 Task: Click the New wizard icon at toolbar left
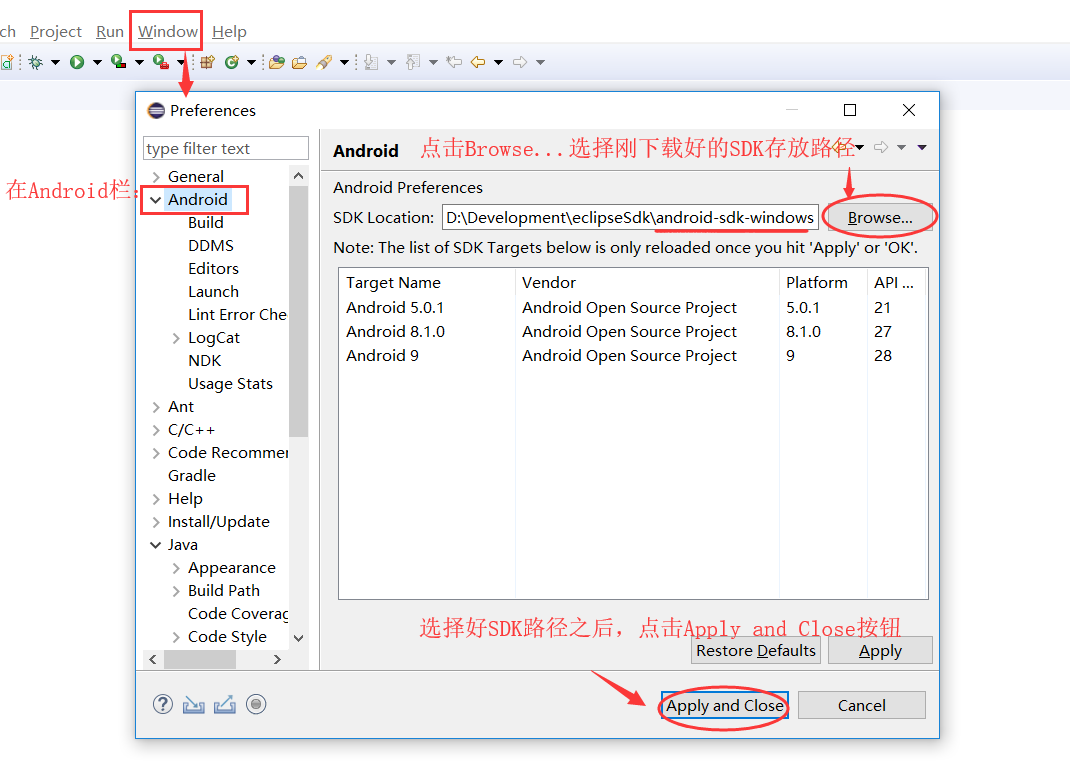pos(7,61)
